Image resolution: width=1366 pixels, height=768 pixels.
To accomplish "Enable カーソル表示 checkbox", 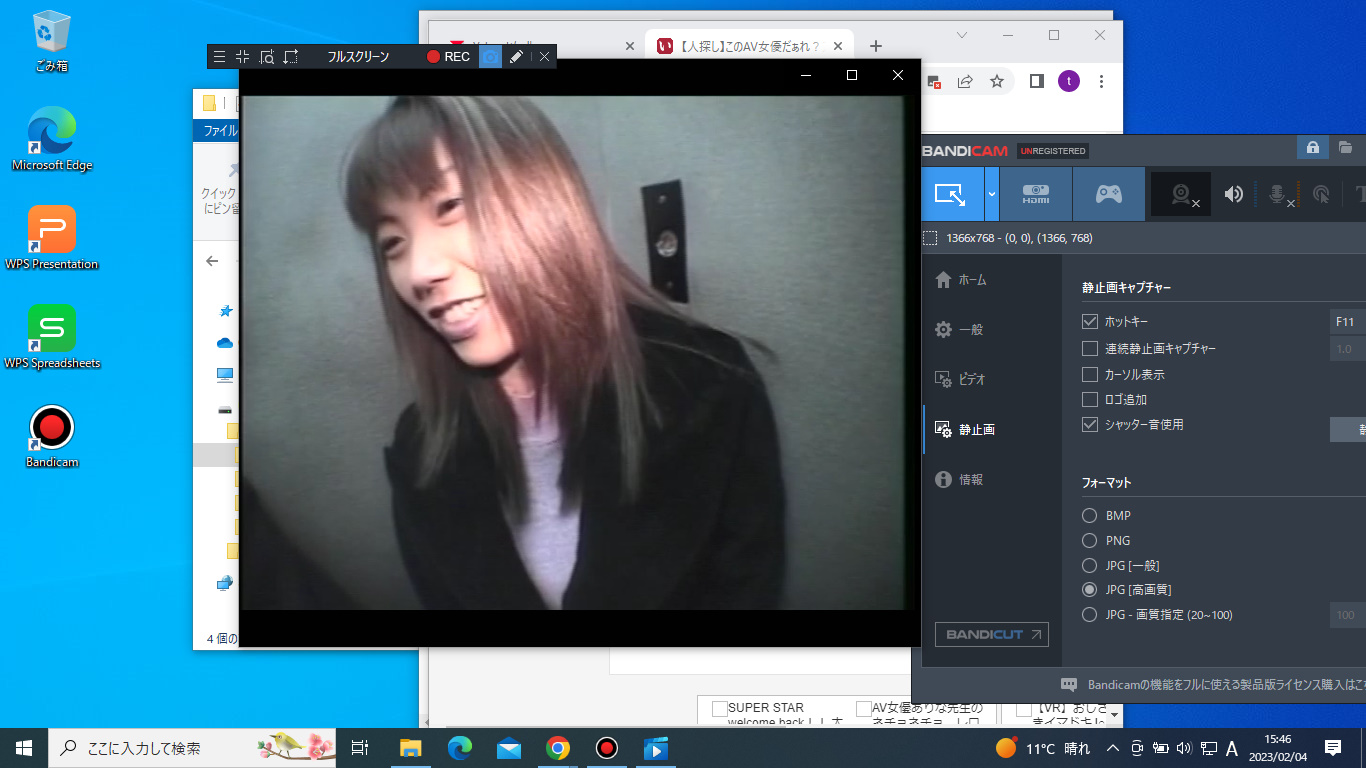I will (x=1090, y=374).
